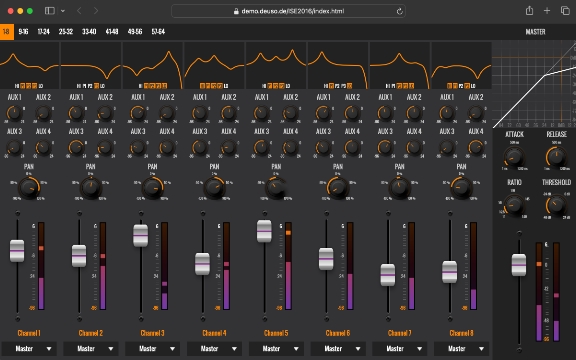Image resolution: width=576 pixels, height=360 pixels.
Task: Click the browser forward arrow
Action: point(96,11)
